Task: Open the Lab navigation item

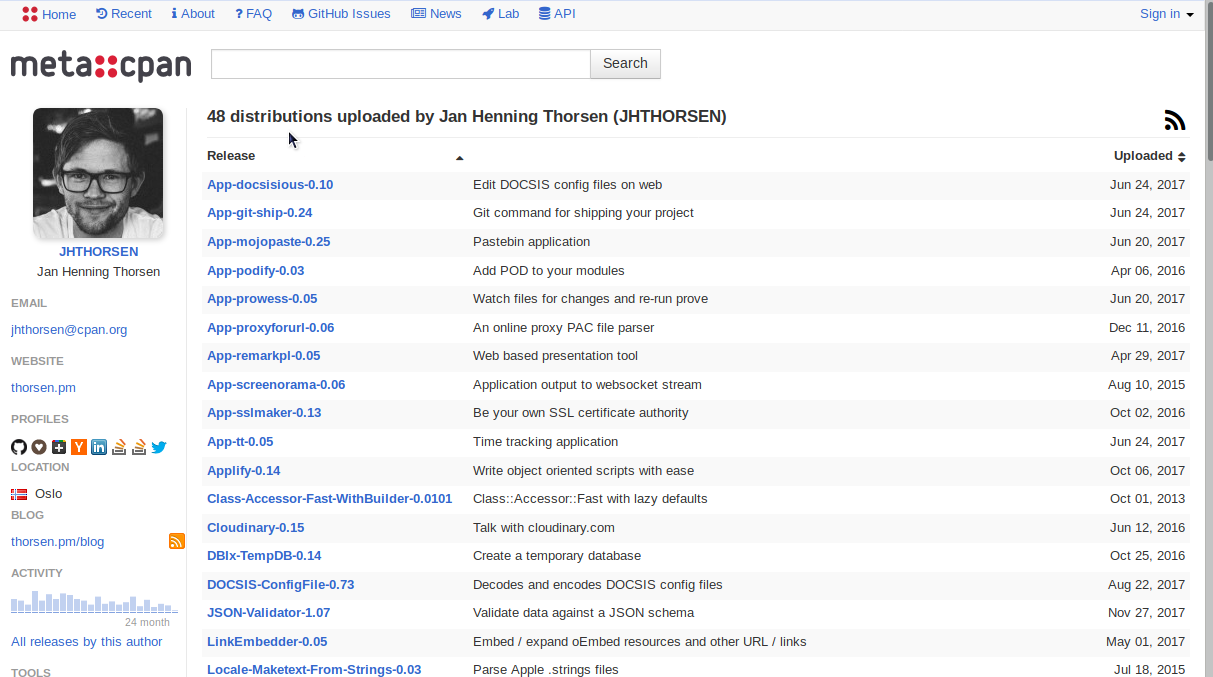Action: click(x=500, y=14)
